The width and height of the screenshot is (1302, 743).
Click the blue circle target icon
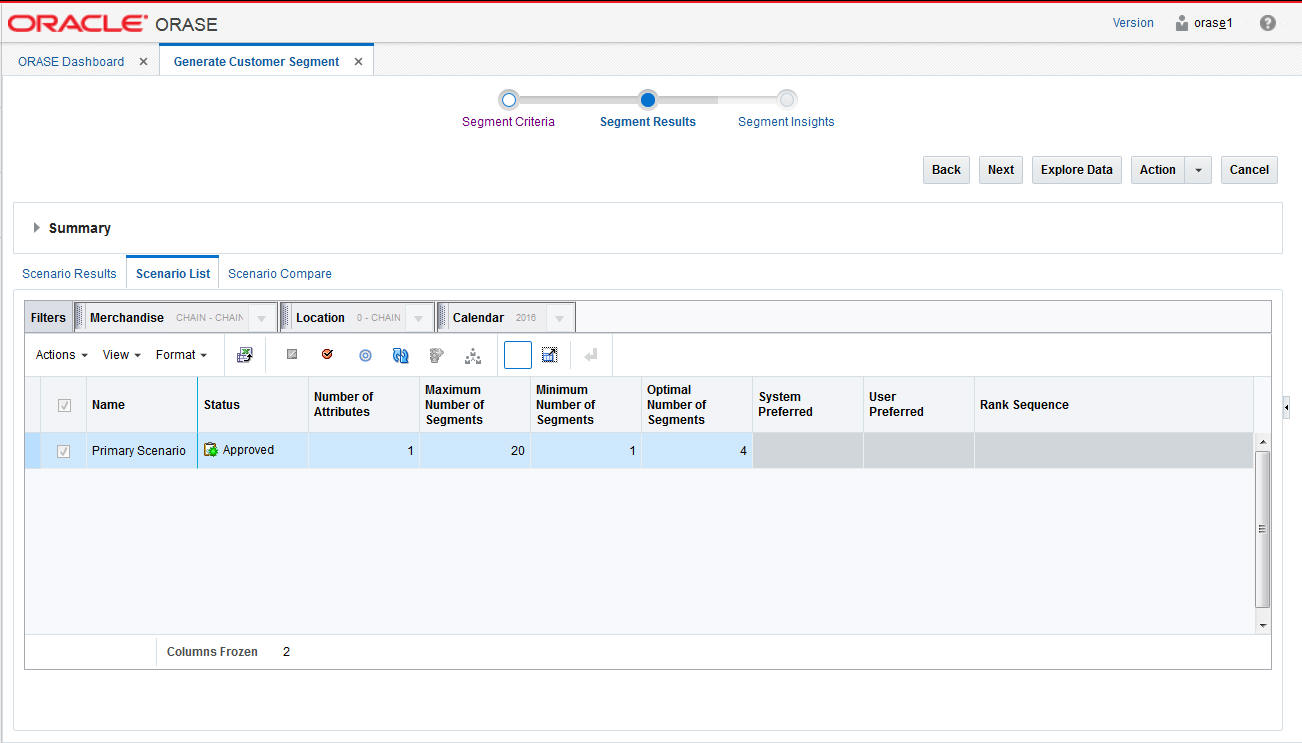click(365, 355)
